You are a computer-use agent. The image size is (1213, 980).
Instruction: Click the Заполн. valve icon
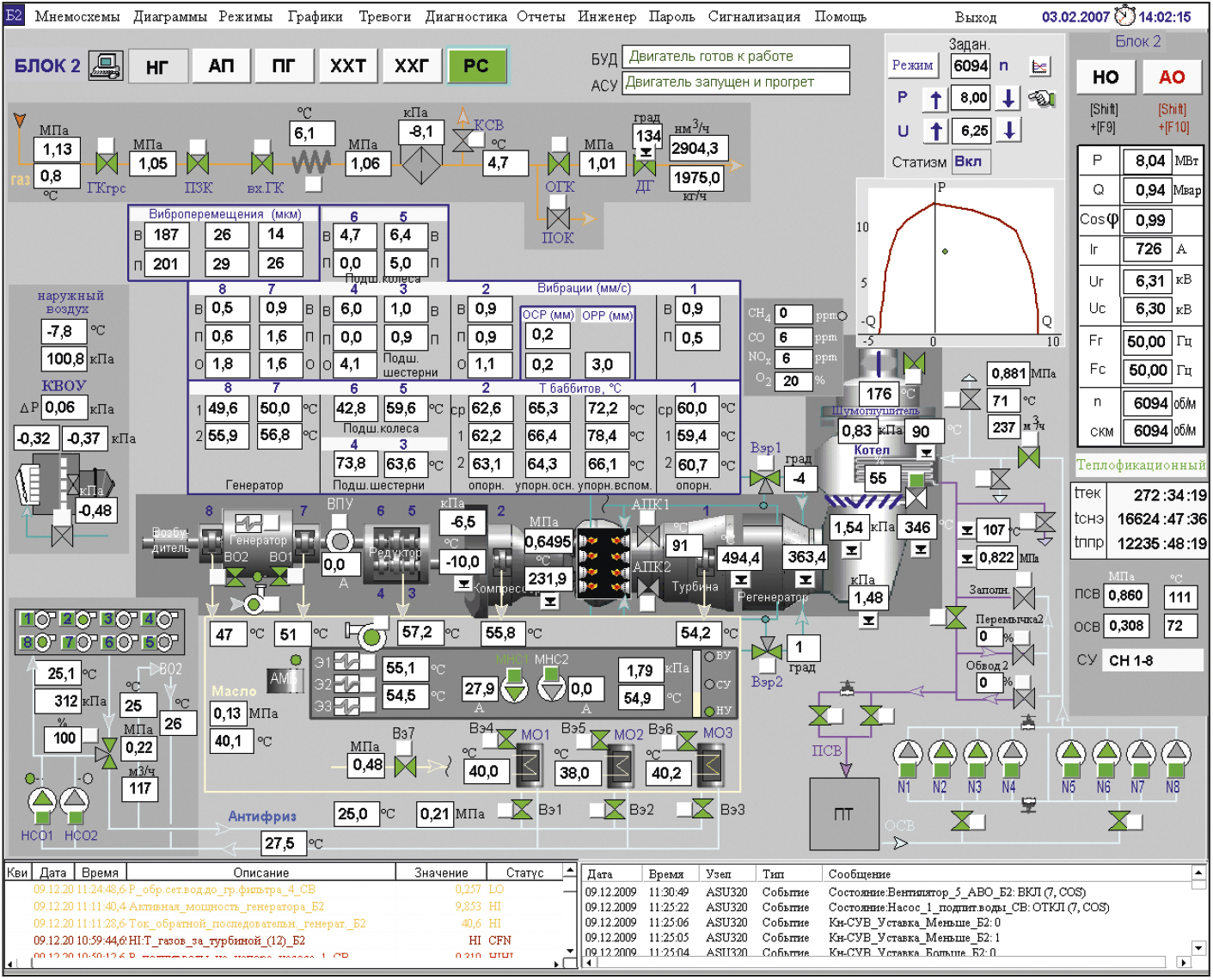1024,599
